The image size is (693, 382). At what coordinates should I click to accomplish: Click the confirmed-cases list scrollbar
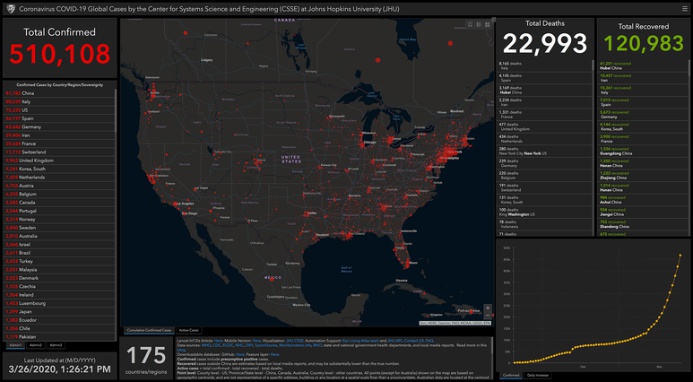tap(115, 111)
